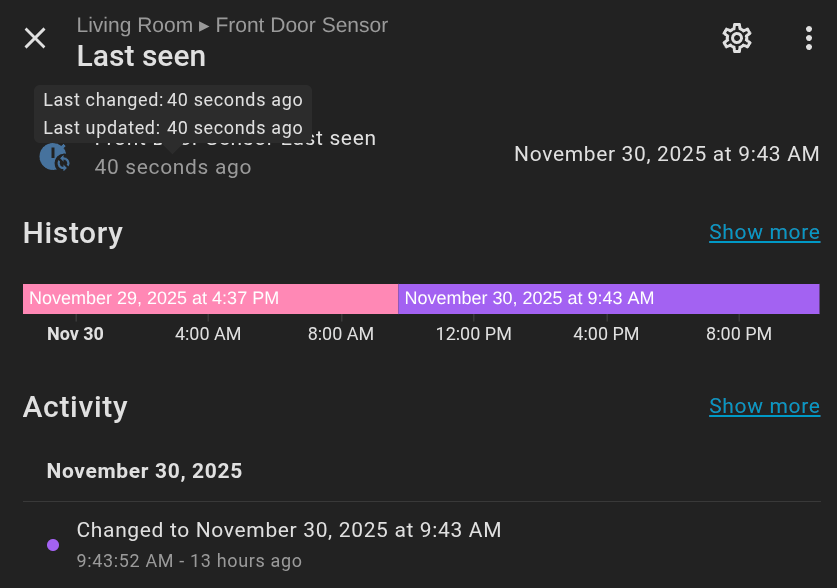Show more History
The height and width of the screenshot is (588, 837).
click(764, 232)
